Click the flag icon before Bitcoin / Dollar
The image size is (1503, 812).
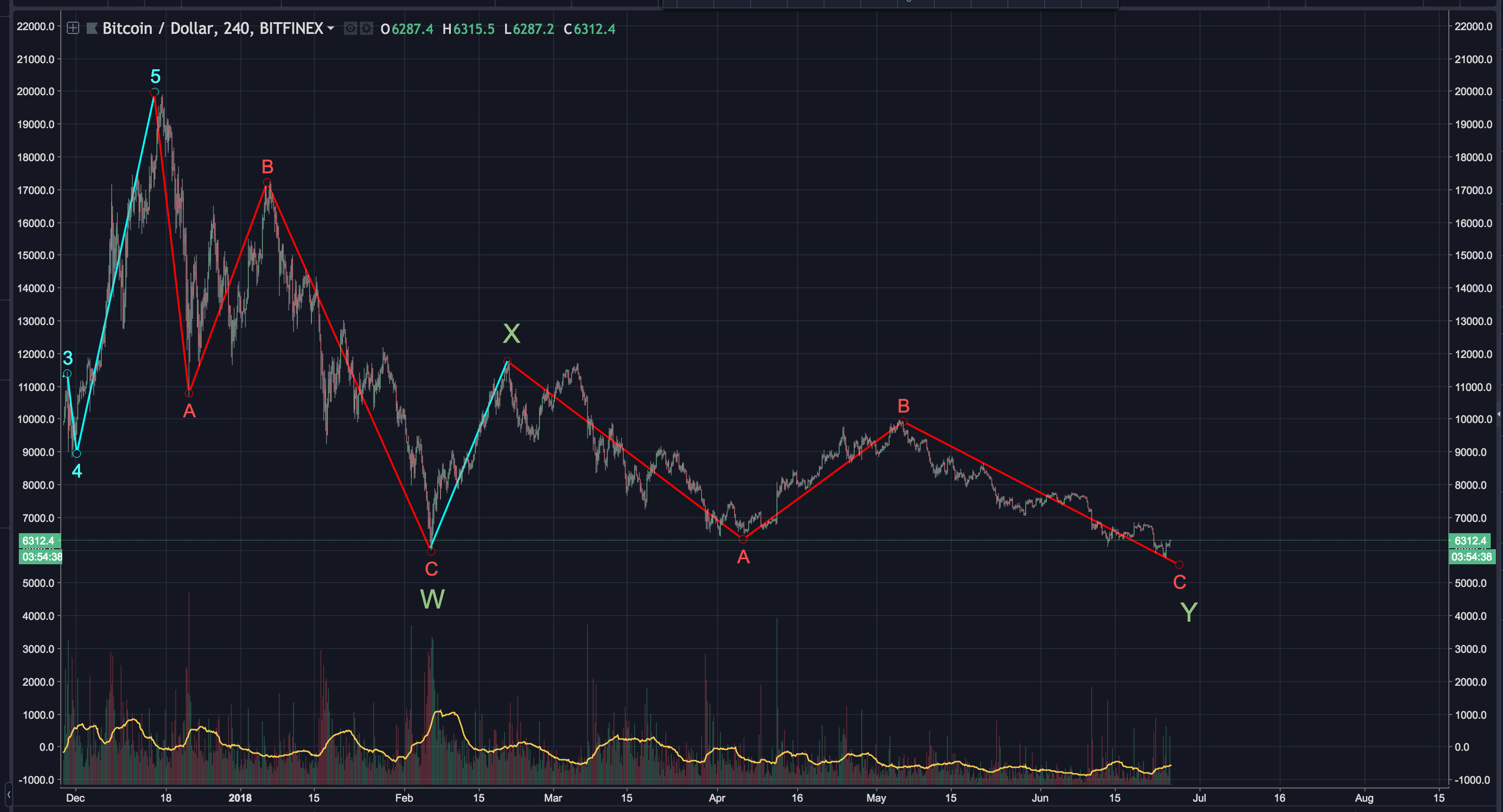(91, 28)
